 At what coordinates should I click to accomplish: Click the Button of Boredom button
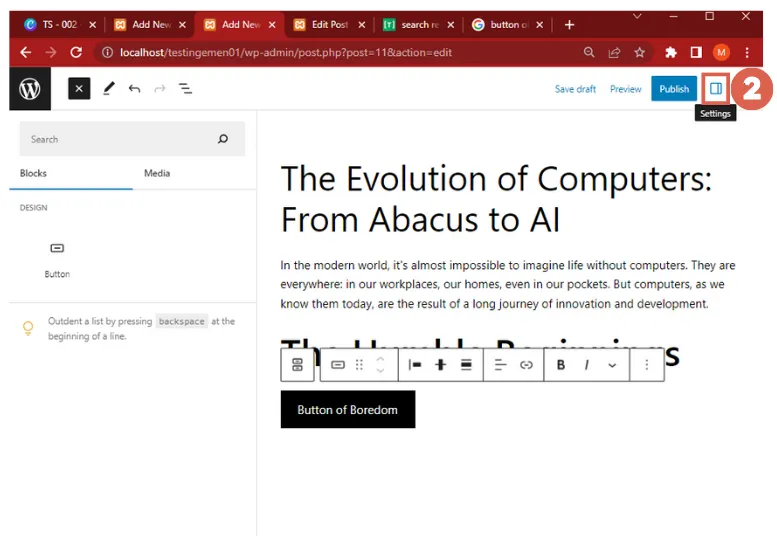pyautogui.click(x=348, y=410)
